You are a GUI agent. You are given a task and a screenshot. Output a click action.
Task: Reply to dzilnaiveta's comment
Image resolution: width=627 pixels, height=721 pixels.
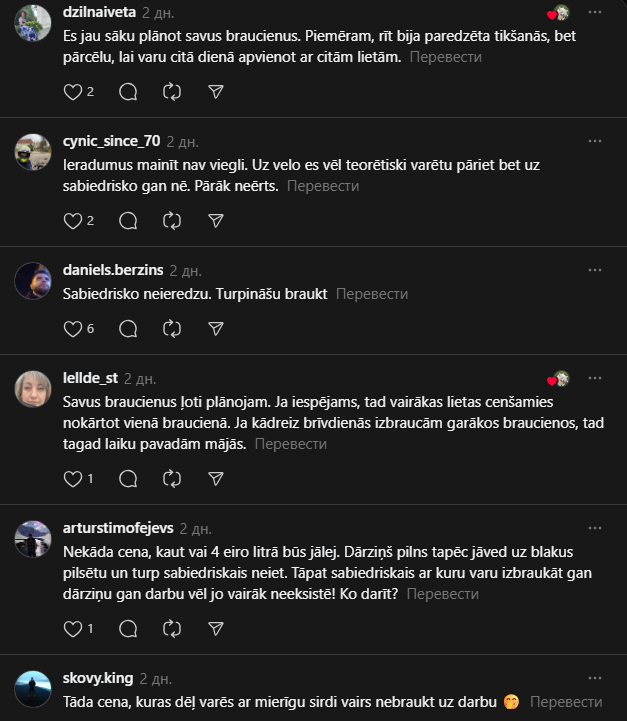click(x=128, y=91)
